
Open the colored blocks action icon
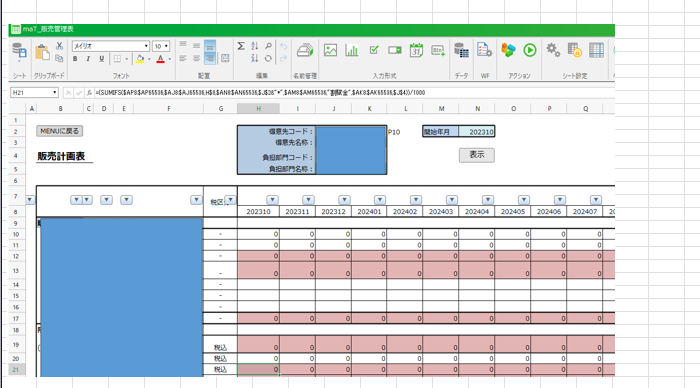[x=508, y=50]
